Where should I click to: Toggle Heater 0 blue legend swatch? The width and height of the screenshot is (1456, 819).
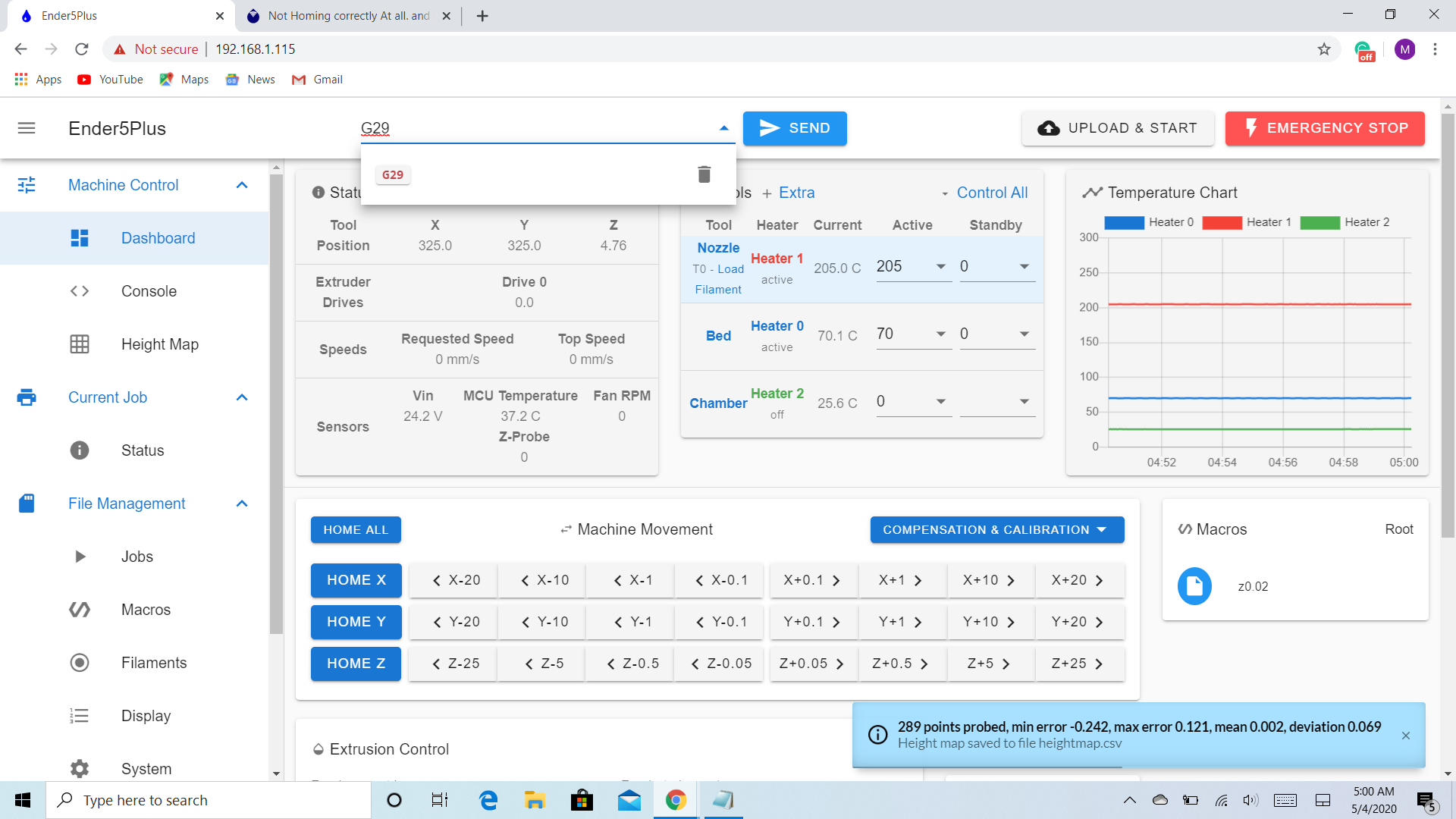point(1124,222)
